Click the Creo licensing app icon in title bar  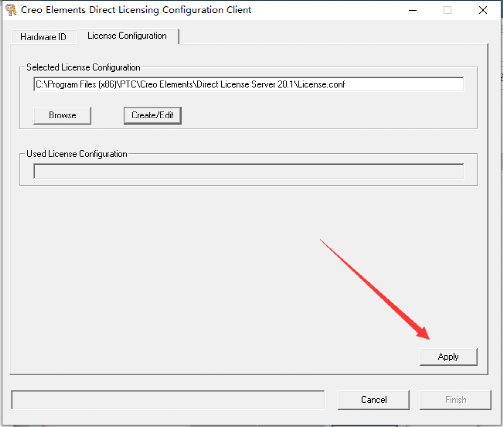coord(11,10)
